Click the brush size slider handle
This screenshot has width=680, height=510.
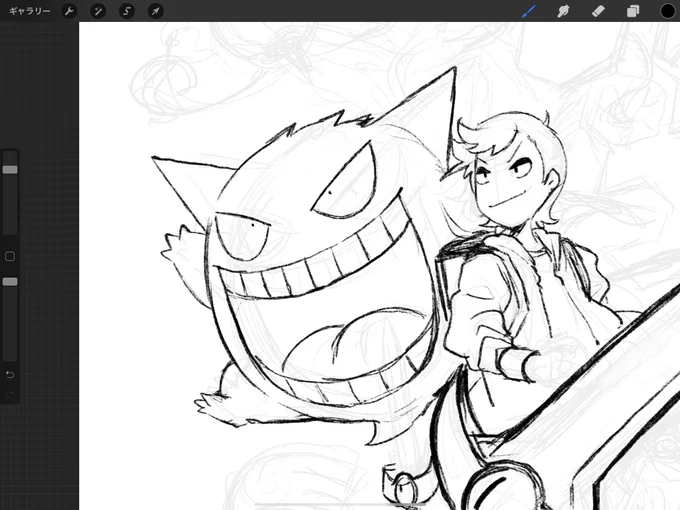point(10,170)
